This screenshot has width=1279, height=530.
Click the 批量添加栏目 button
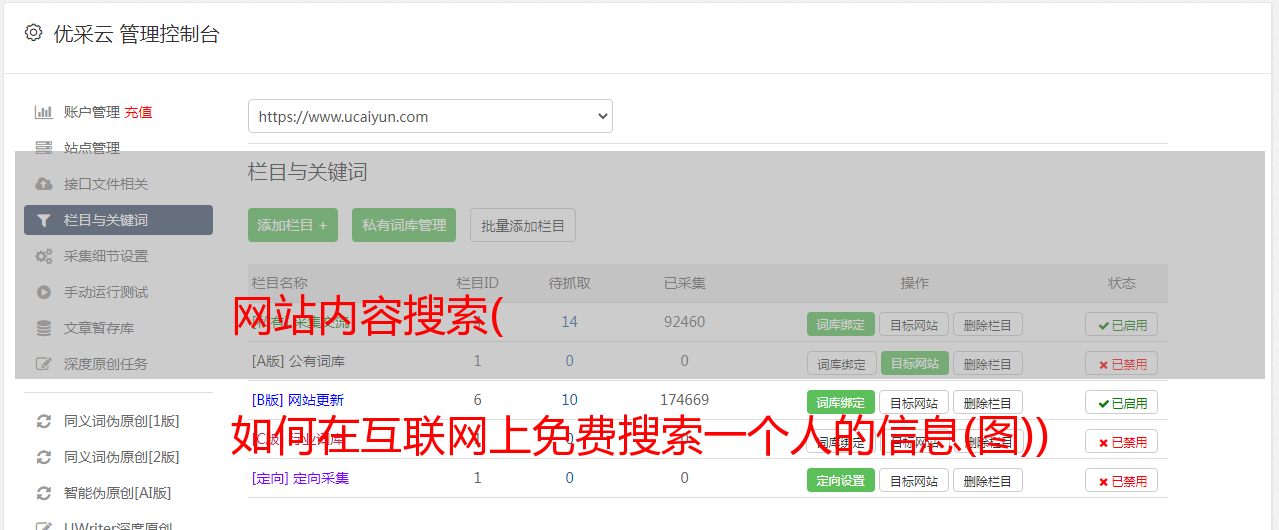tap(523, 225)
